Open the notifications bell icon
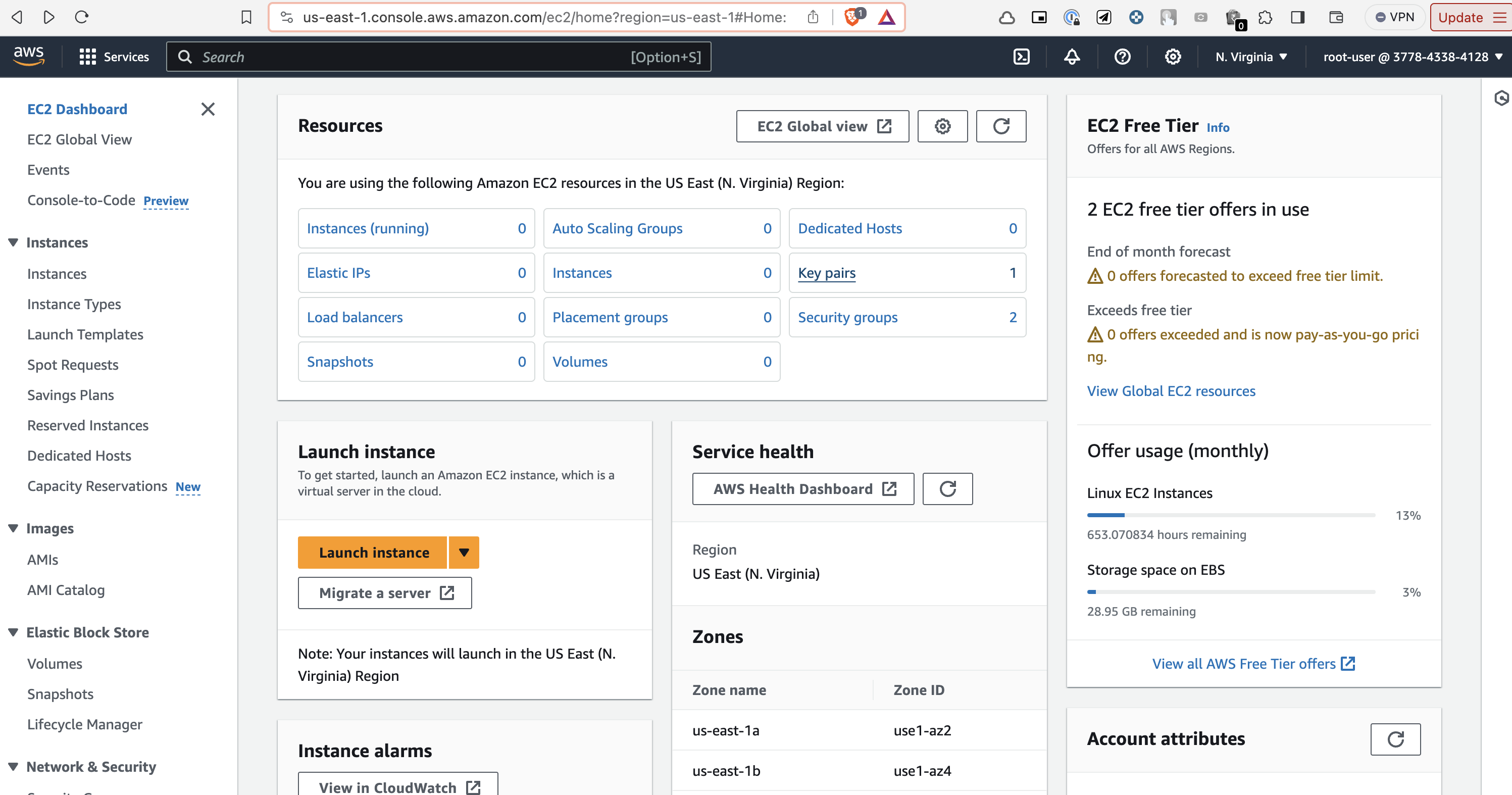This screenshot has height=795, width=1512. pos(1072,57)
